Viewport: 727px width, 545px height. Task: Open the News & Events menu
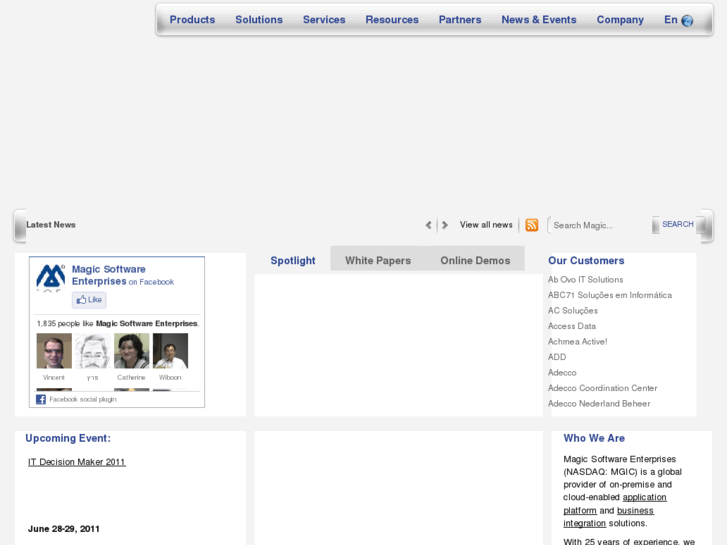(x=539, y=20)
